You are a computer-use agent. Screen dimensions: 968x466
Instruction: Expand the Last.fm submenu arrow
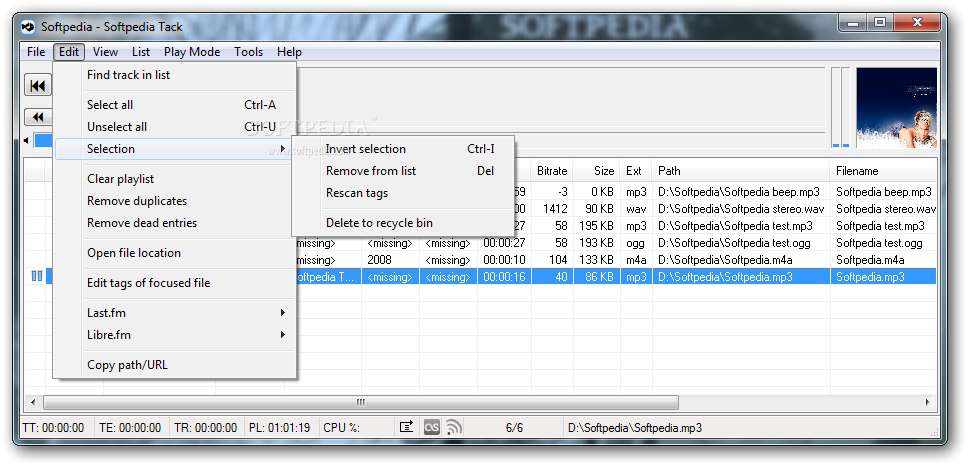click(x=283, y=313)
